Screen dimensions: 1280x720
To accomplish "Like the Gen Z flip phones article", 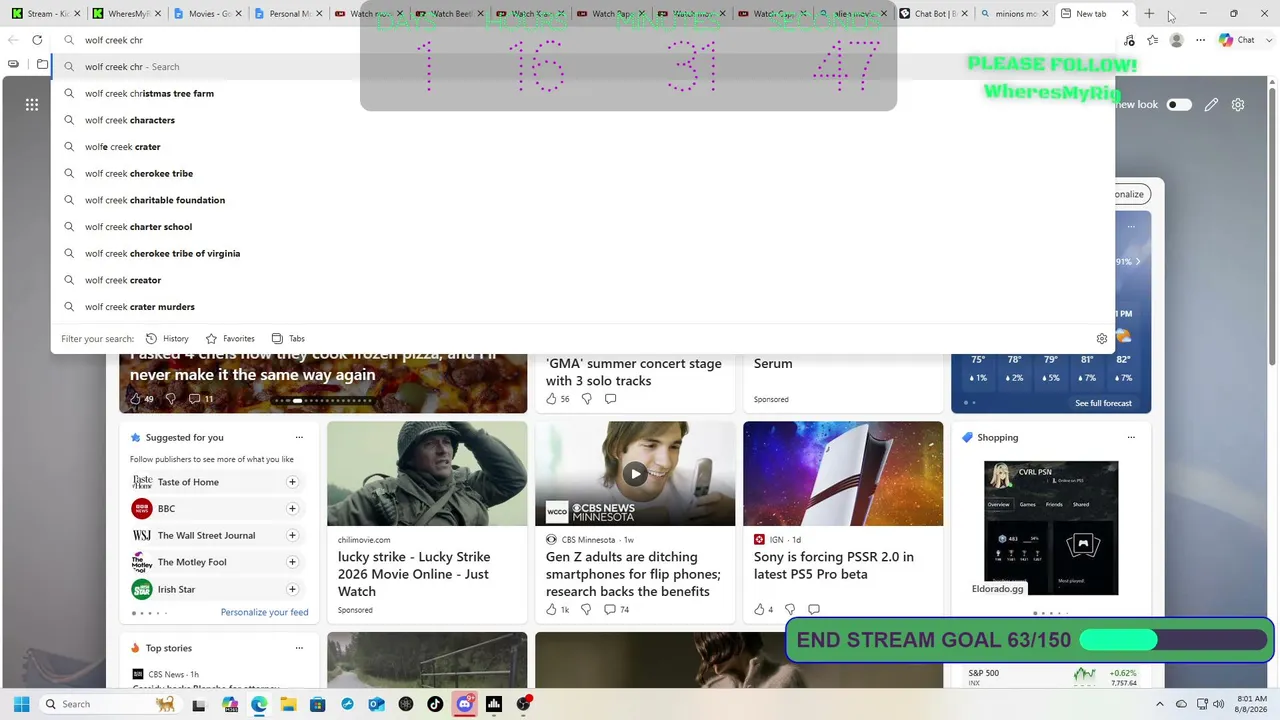I will (x=551, y=609).
